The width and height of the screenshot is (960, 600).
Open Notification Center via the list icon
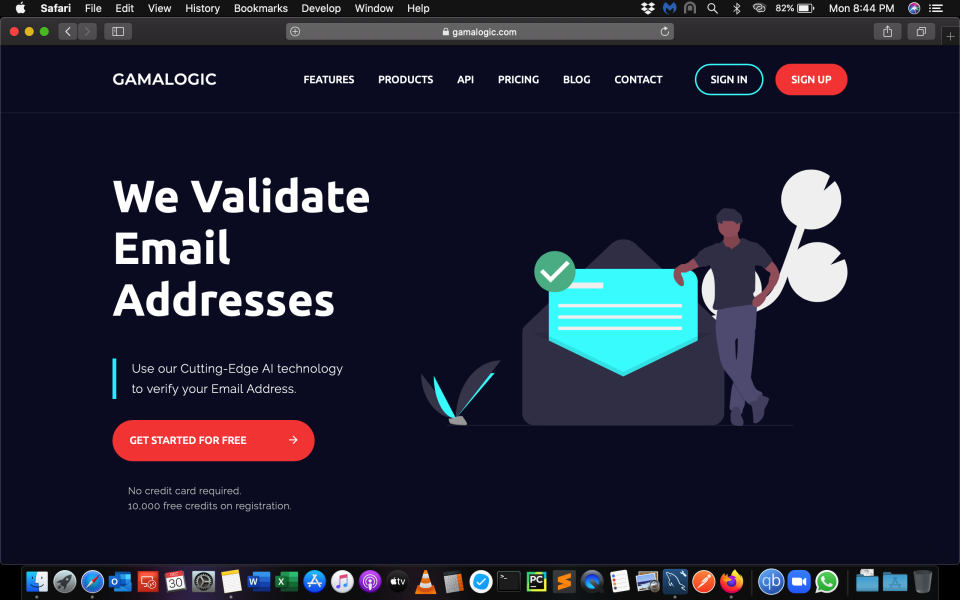pyautogui.click(x=937, y=8)
